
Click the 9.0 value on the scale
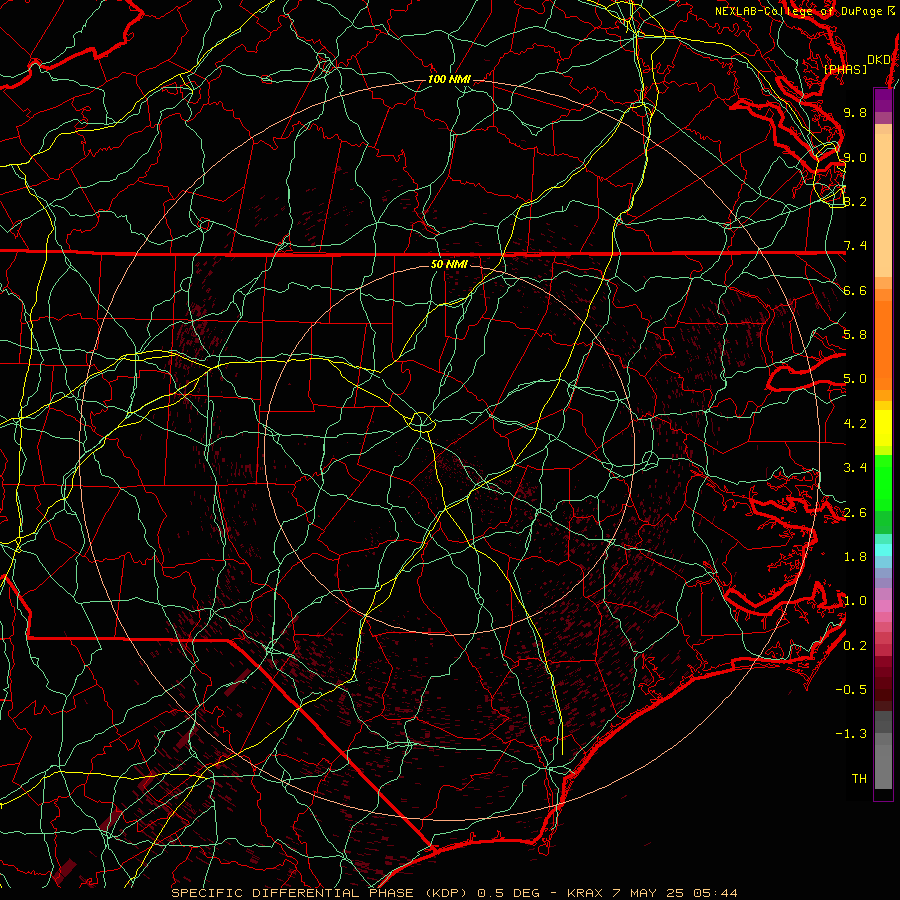tap(855, 157)
